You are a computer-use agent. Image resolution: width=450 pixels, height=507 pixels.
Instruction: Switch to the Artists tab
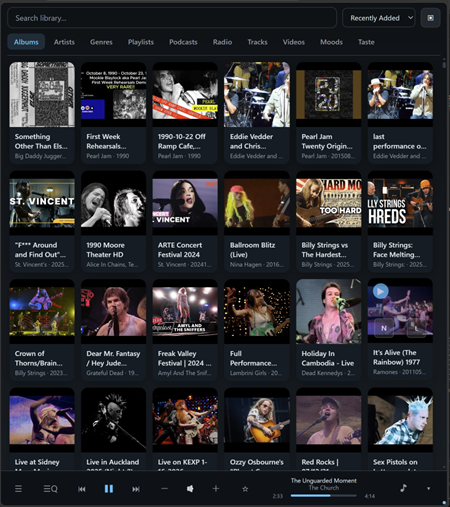point(64,42)
